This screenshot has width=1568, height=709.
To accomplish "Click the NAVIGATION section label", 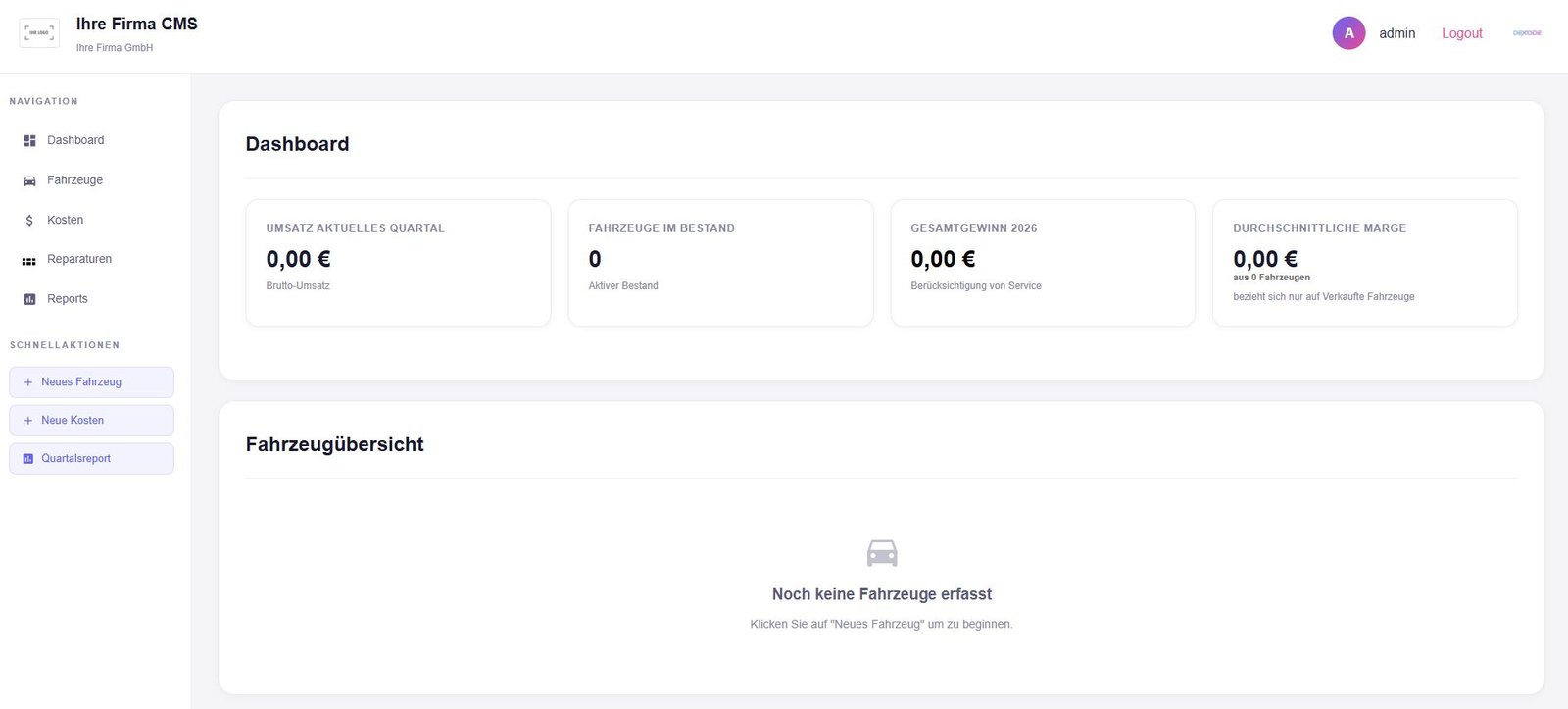I will 43,101.
